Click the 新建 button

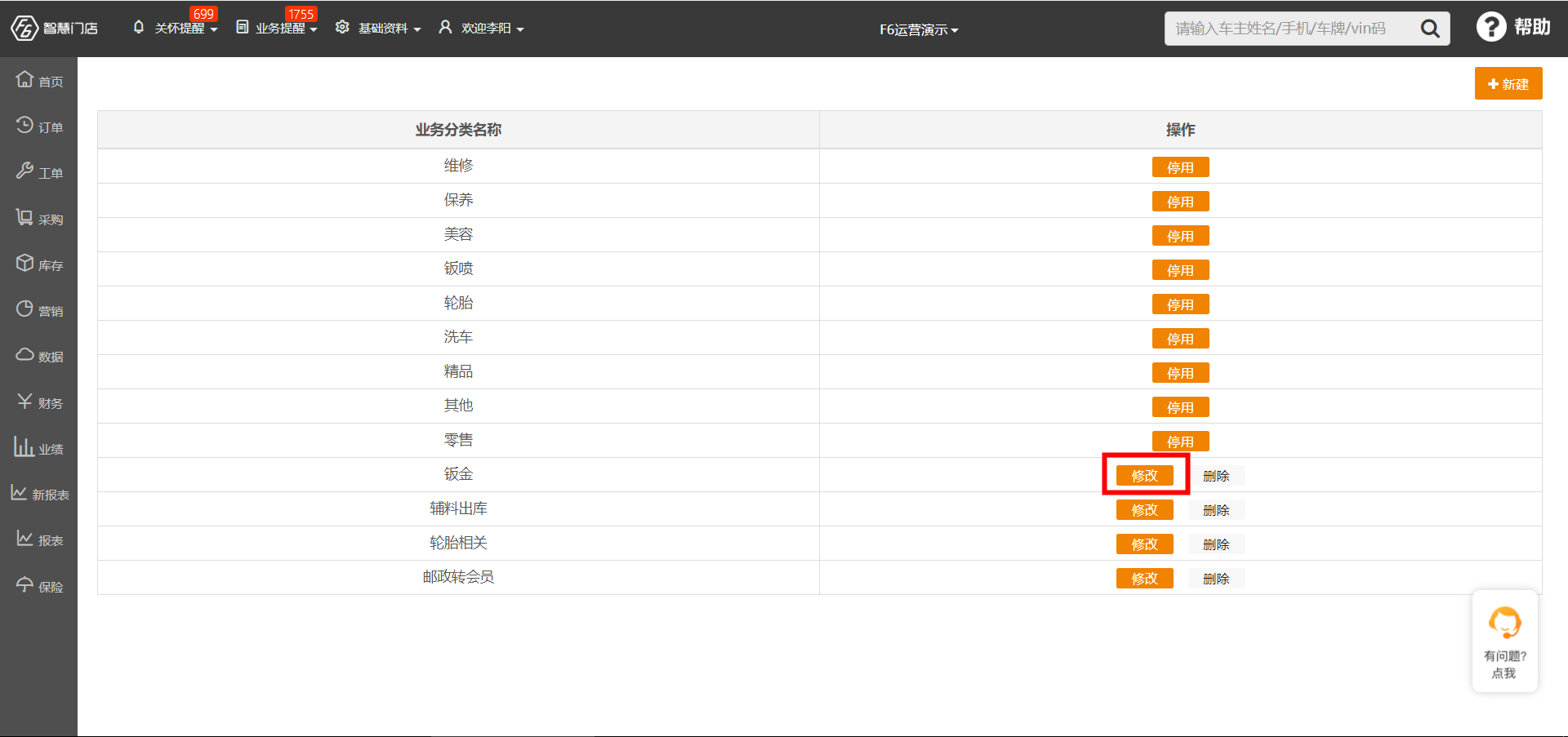[x=1508, y=83]
